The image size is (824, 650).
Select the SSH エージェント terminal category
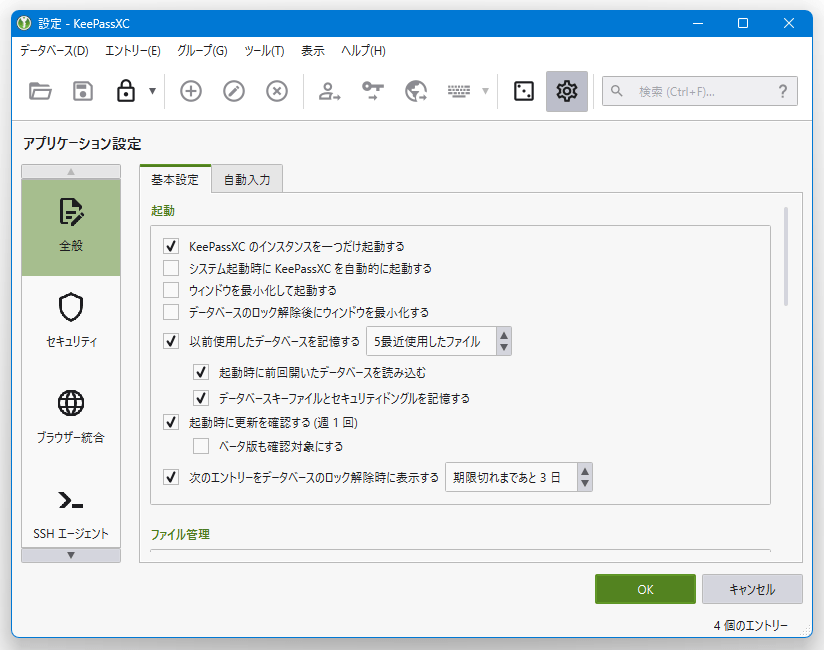click(71, 514)
